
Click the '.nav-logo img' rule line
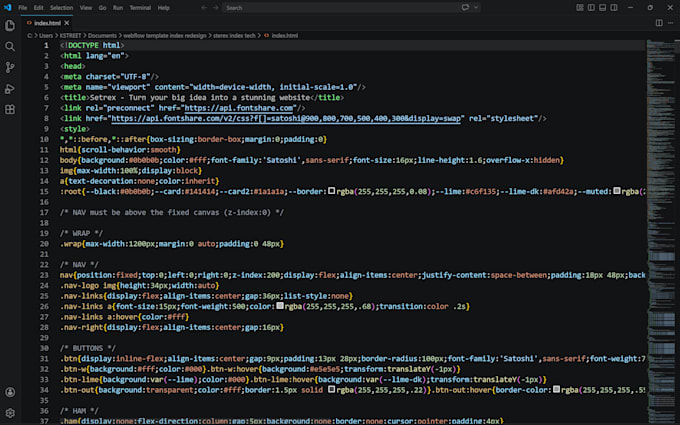[139, 285]
